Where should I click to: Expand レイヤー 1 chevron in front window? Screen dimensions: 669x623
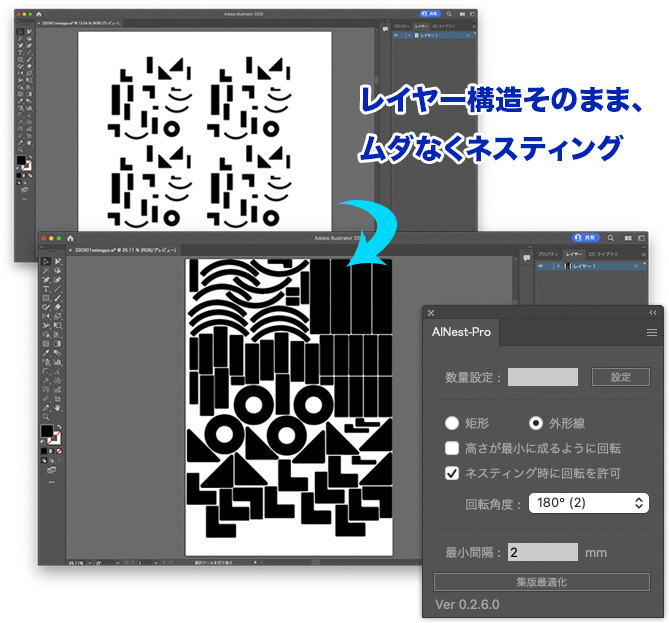click(x=557, y=266)
